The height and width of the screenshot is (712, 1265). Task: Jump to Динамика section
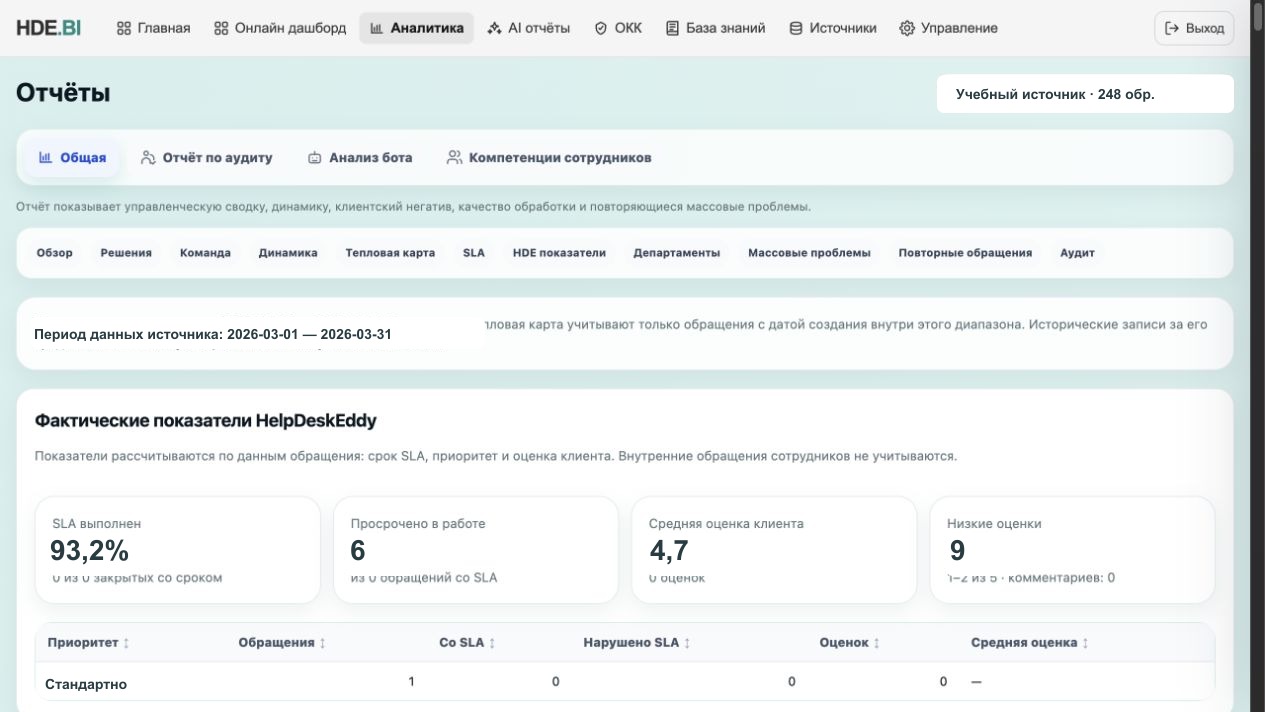pos(288,253)
